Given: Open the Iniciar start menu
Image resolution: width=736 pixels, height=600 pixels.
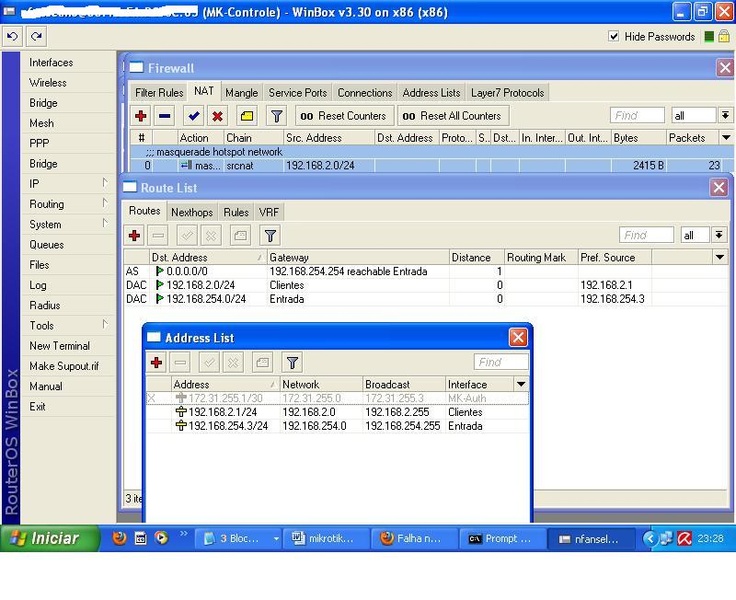Looking at the screenshot, I should tap(49, 538).
